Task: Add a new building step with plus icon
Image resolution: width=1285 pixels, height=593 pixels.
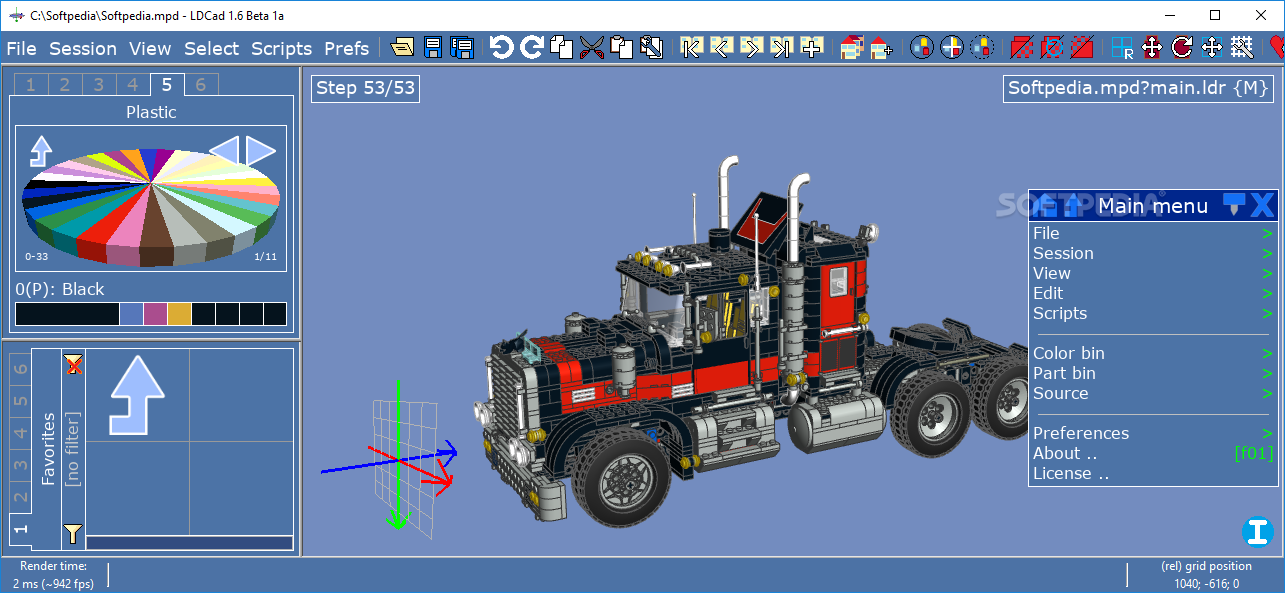Action: [x=812, y=47]
